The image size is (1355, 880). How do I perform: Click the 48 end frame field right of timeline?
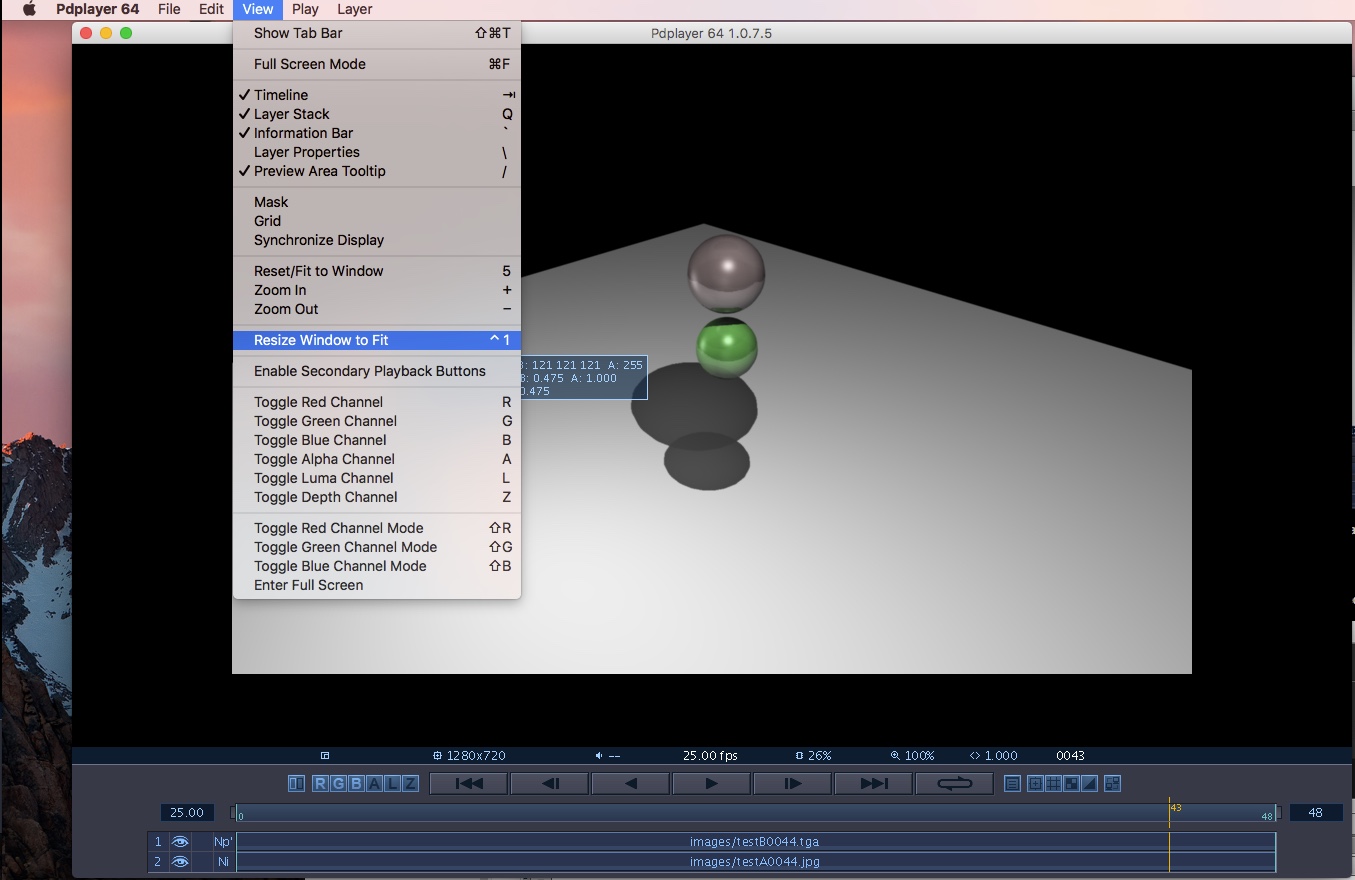[x=1316, y=813]
